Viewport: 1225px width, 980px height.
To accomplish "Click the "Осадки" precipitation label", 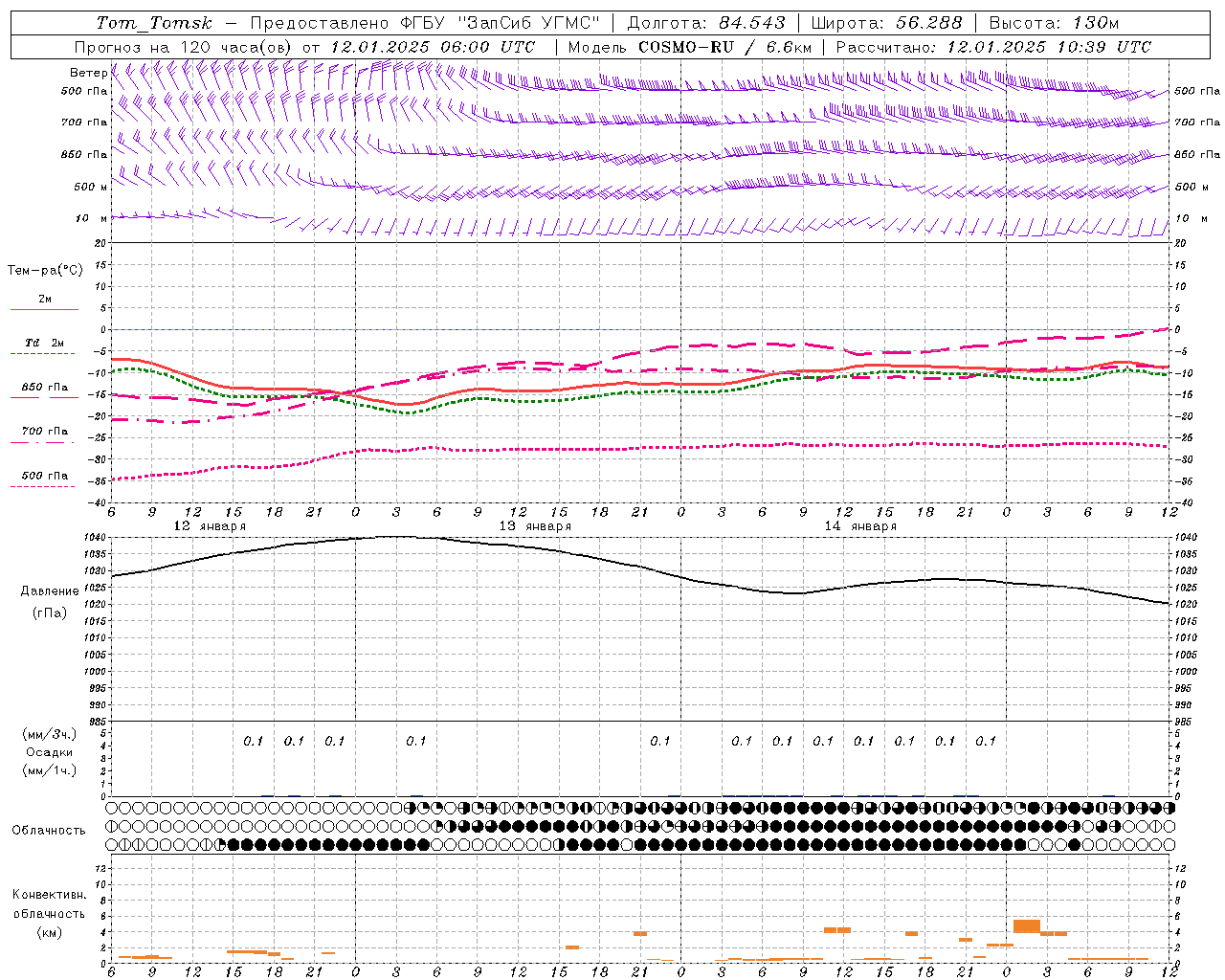I will coord(50,752).
